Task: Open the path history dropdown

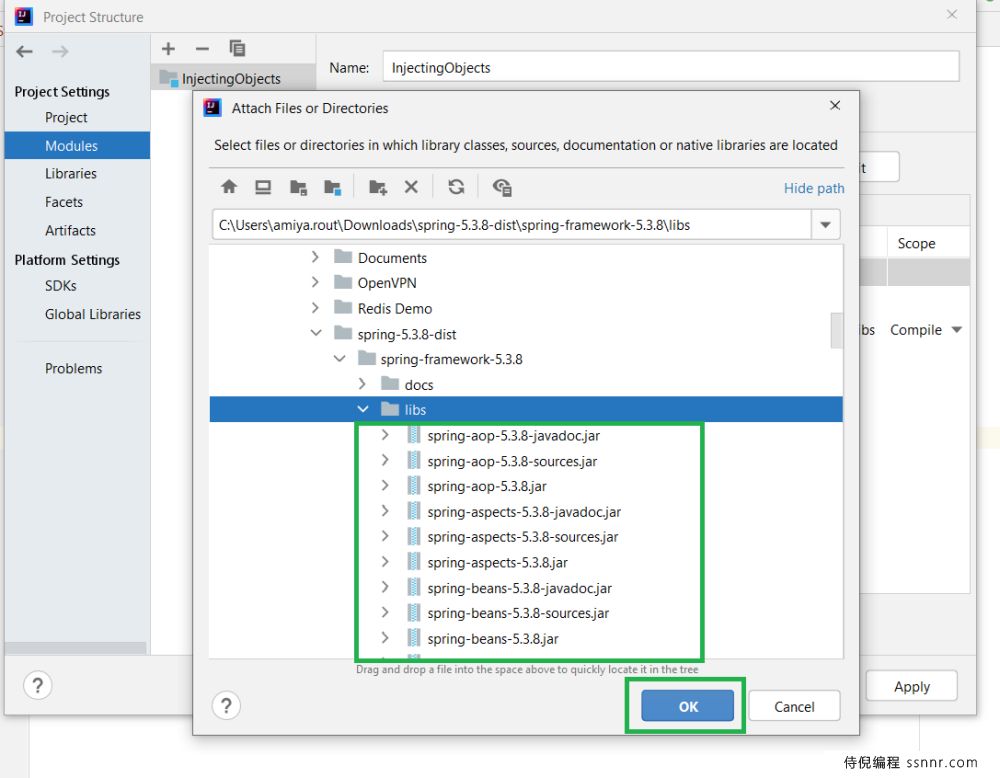Action: pos(825,224)
